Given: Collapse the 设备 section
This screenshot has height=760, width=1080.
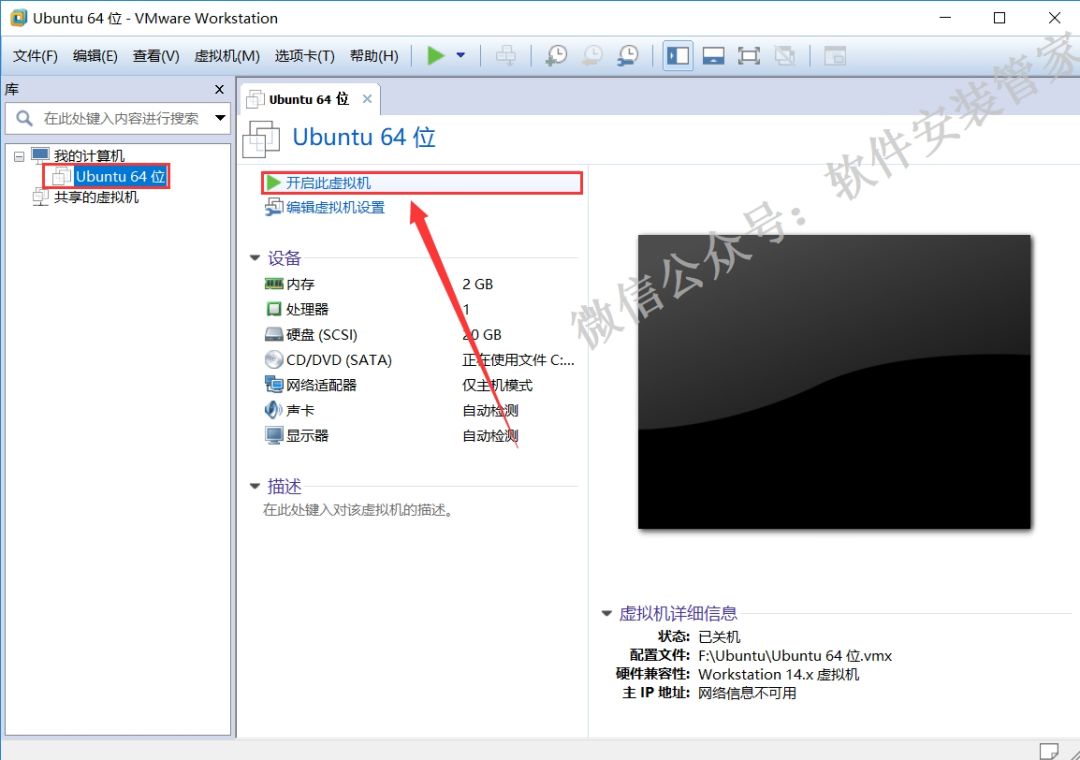Looking at the screenshot, I should (x=255, y=258).
